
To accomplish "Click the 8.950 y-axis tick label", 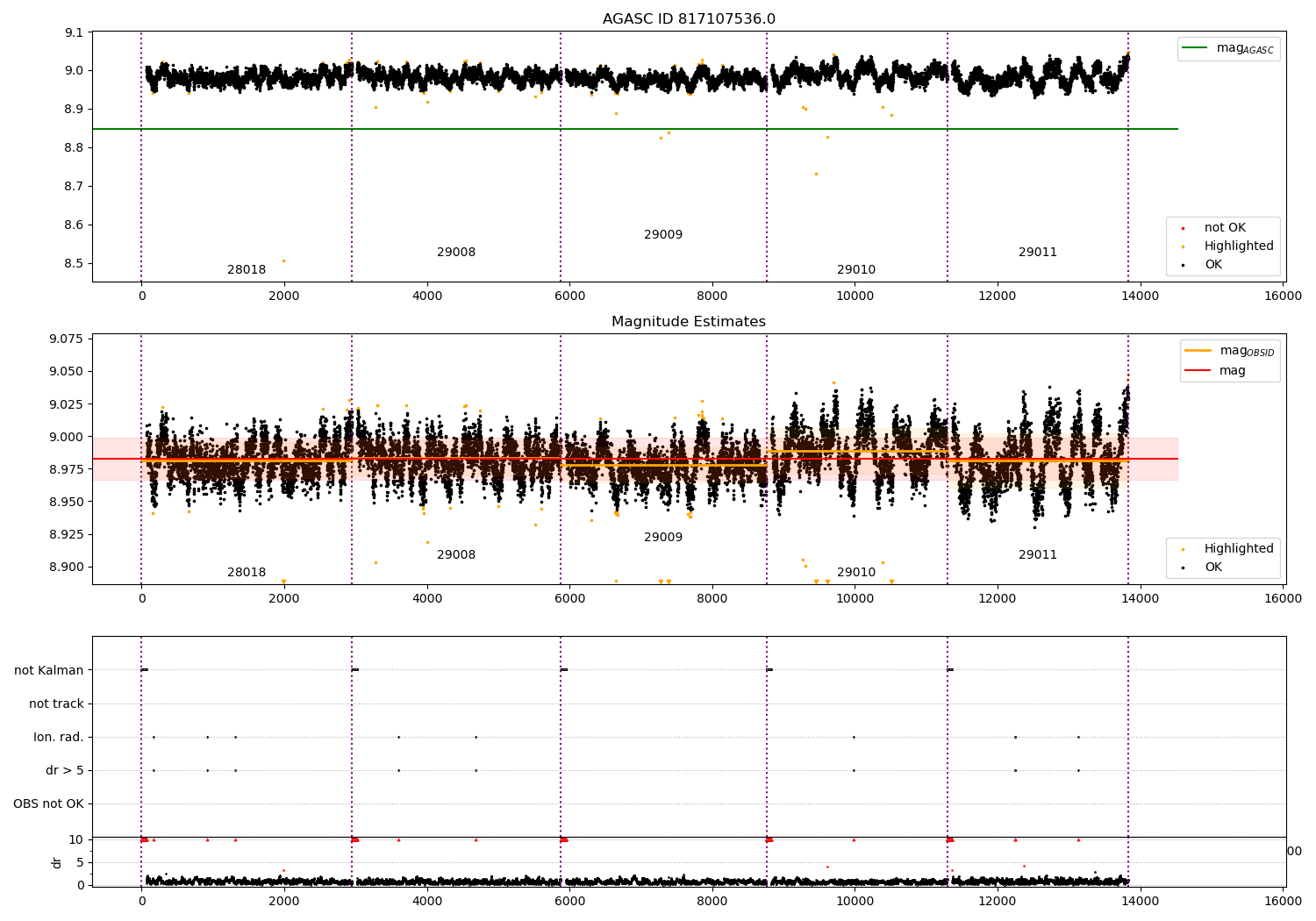I will (x=68, y=503).
